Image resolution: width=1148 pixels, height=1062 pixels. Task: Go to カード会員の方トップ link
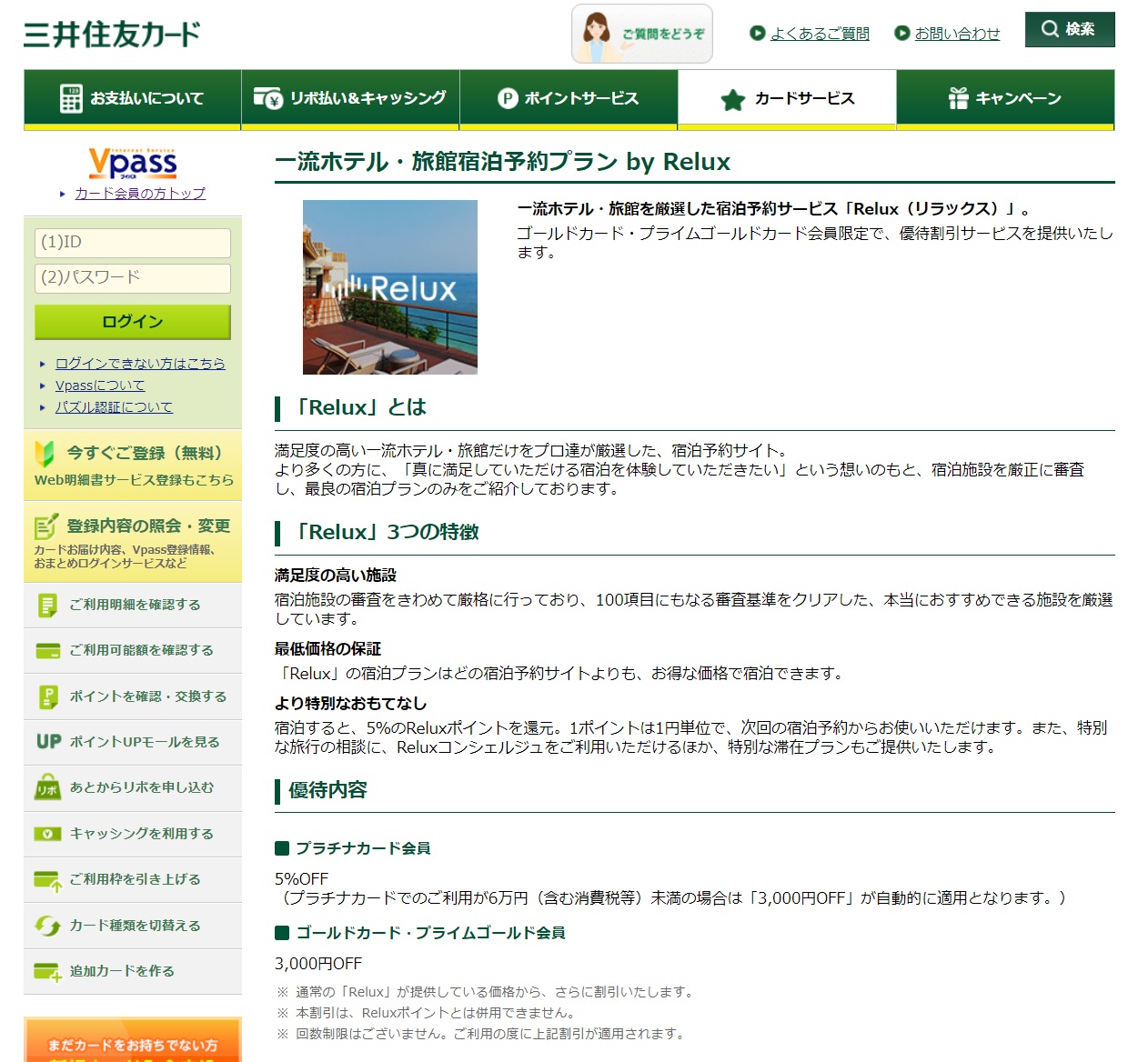coord(140,194)
